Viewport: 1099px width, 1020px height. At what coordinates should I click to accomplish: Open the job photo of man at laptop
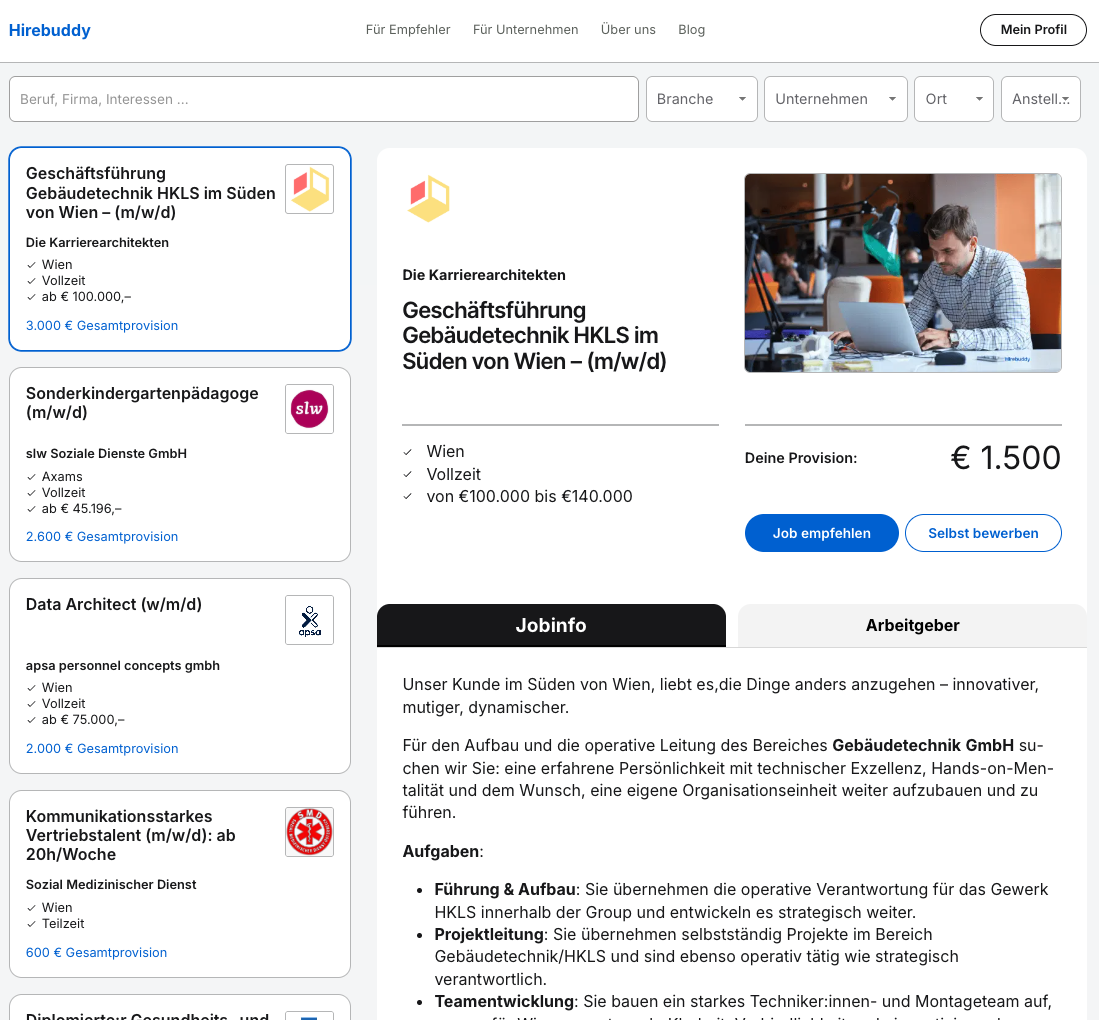coord(903,273)
